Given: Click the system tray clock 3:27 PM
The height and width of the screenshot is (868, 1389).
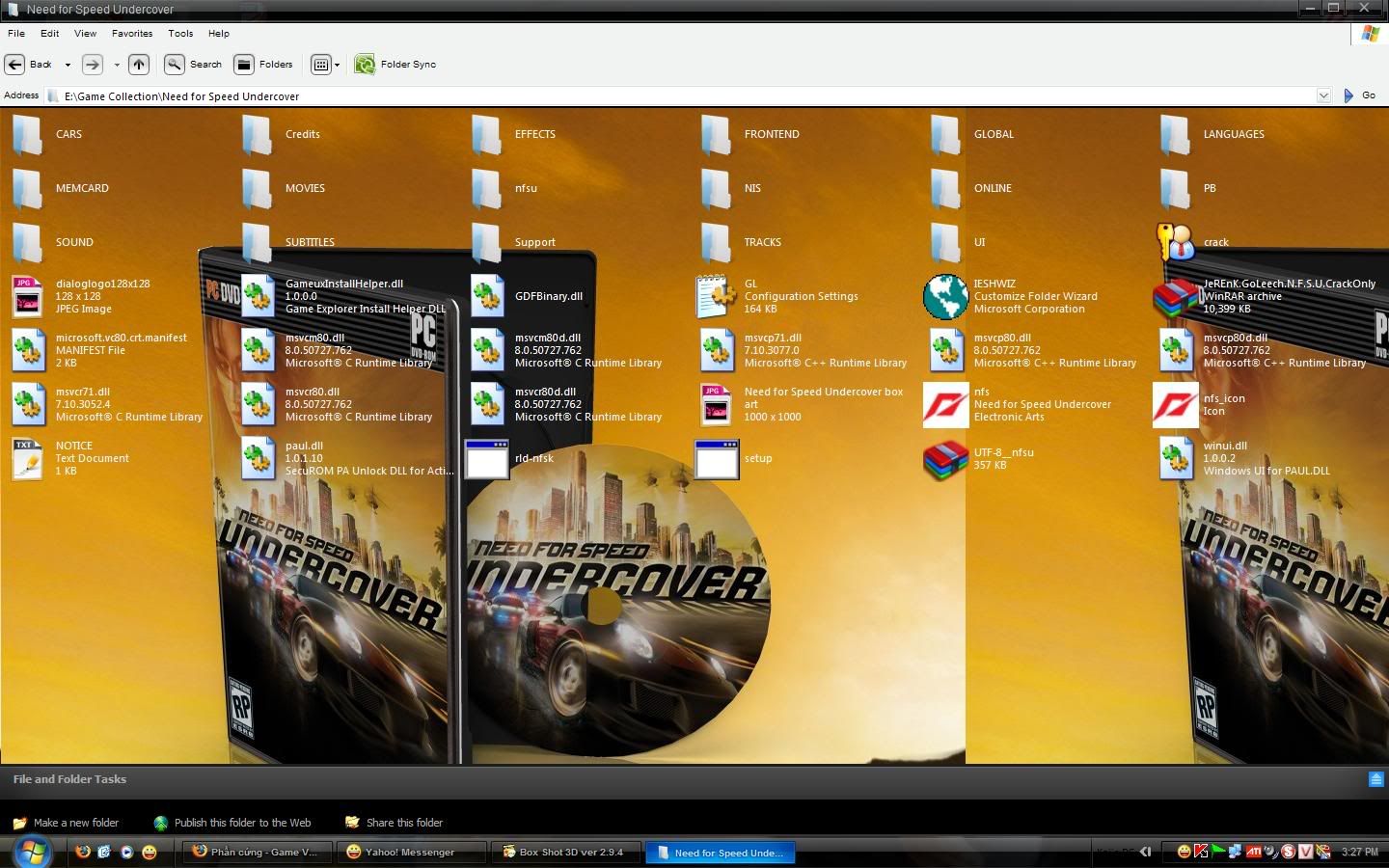Looking at the screenshot, I should coord(1359,852).
